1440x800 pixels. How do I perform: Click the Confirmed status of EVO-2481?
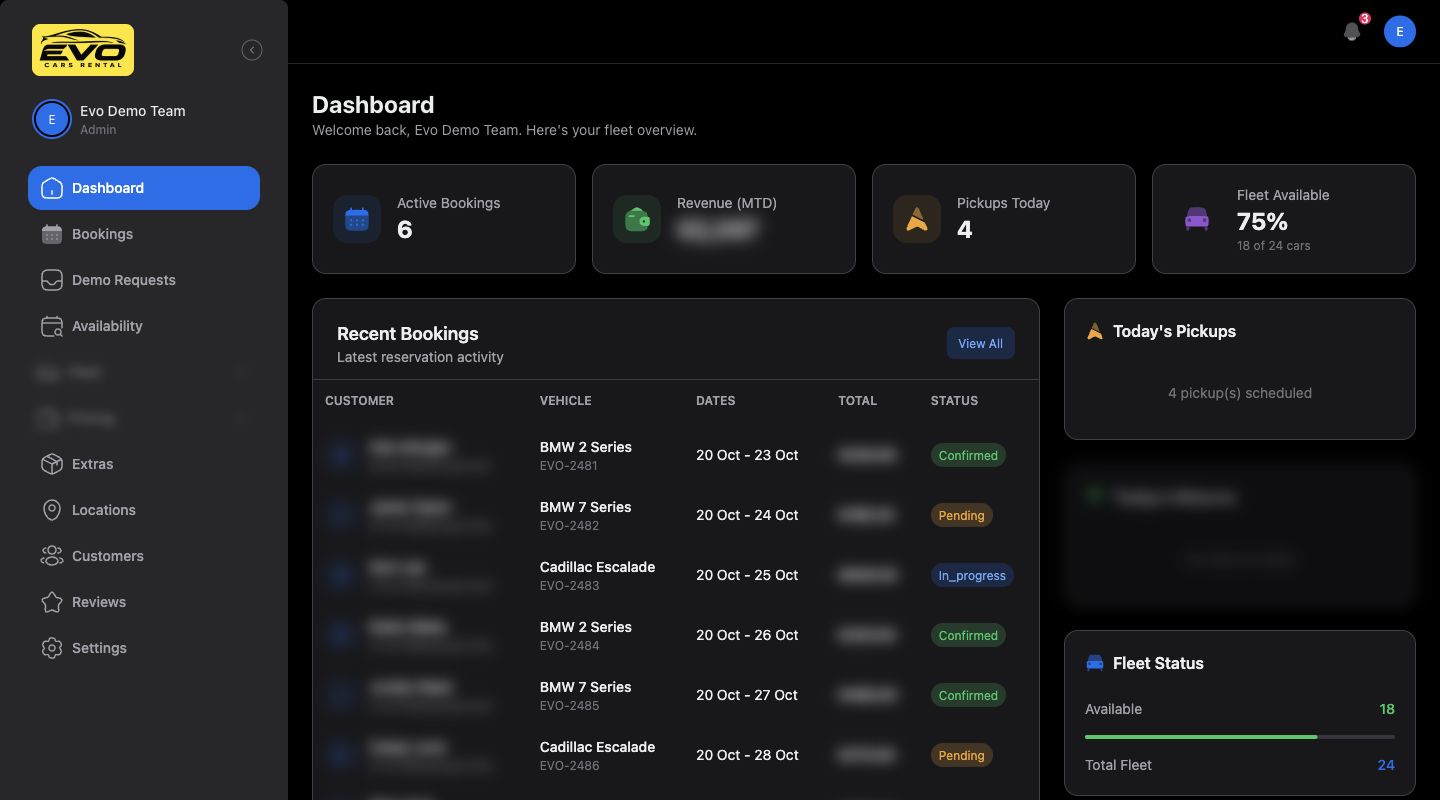[968, 455]
